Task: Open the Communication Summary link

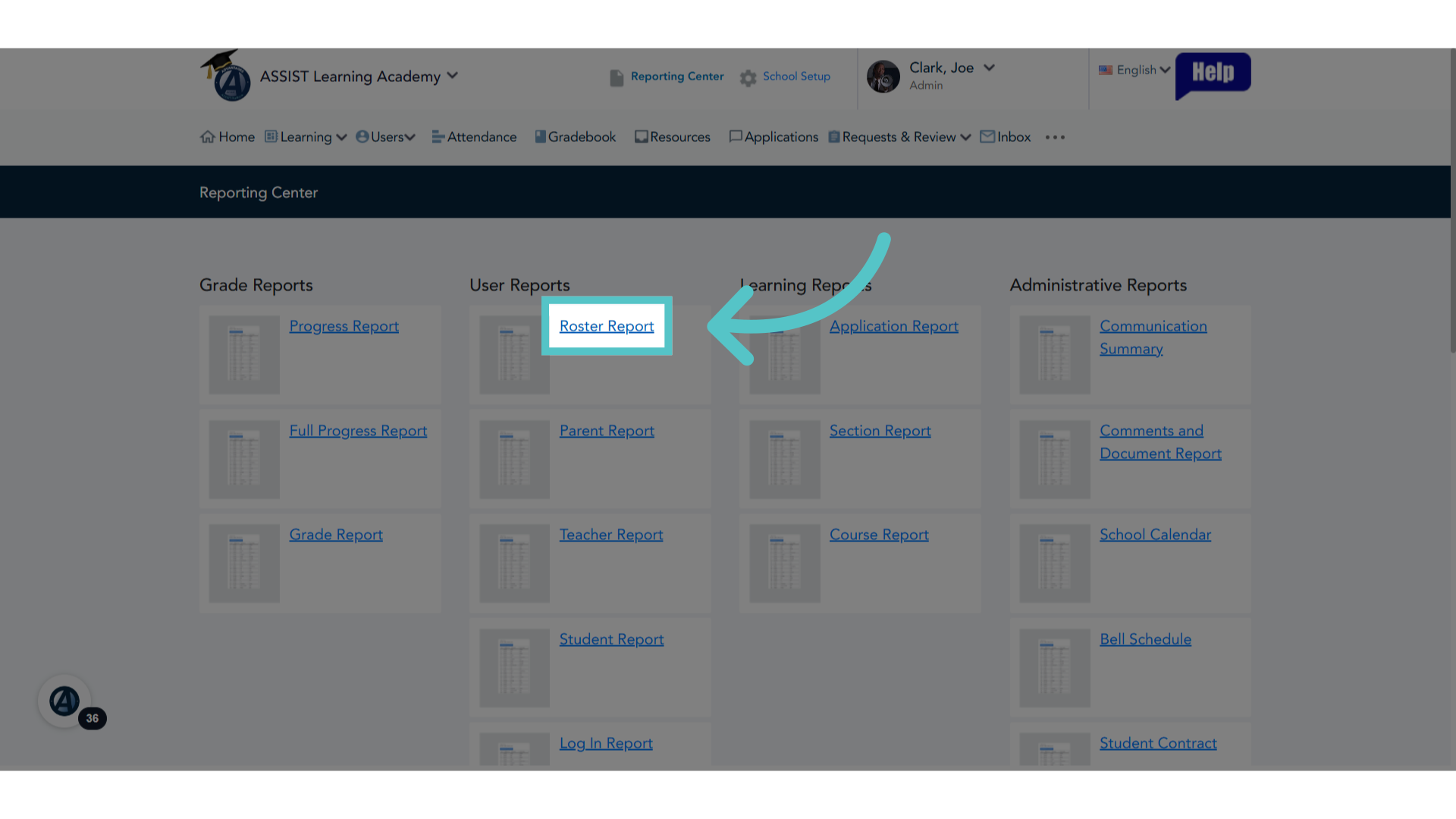Action: (1153, 337)
